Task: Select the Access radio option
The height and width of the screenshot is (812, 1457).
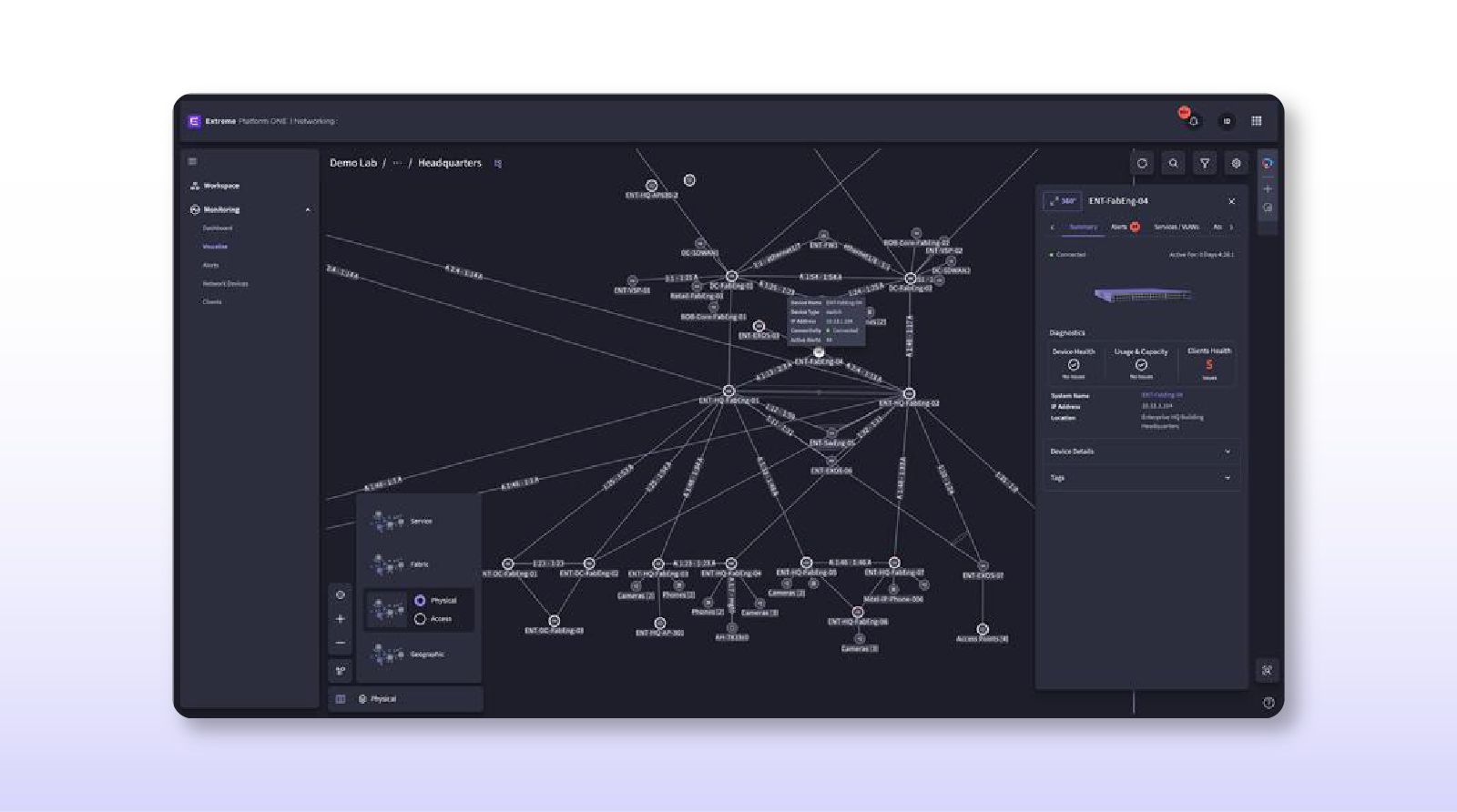Action: coord(420,619)
